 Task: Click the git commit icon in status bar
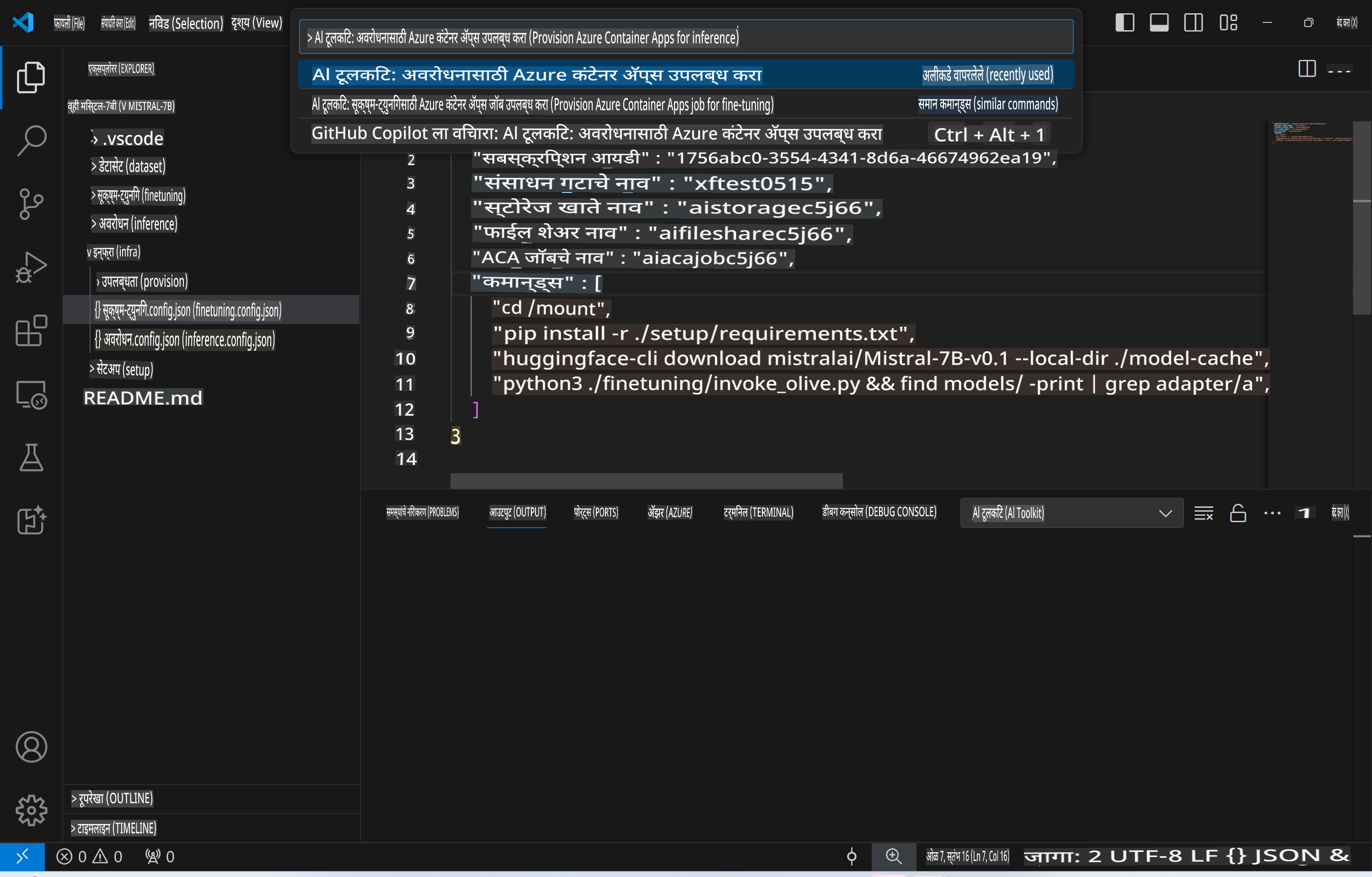[852, 856]
